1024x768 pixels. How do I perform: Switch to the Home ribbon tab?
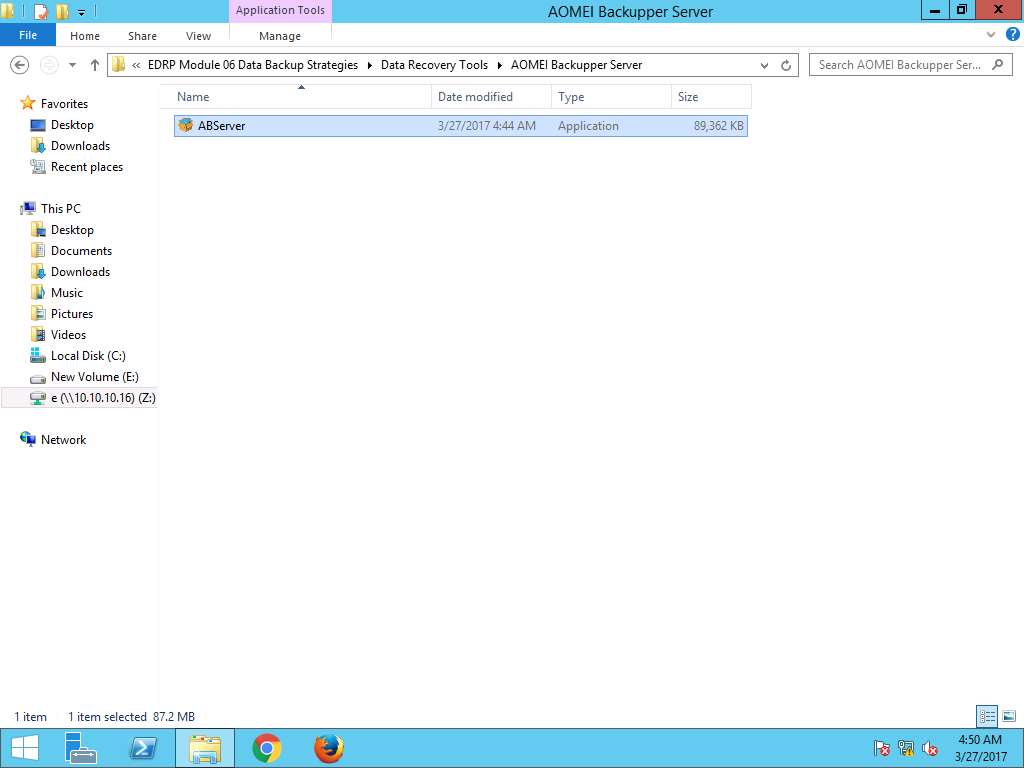(x=85, y=36)
